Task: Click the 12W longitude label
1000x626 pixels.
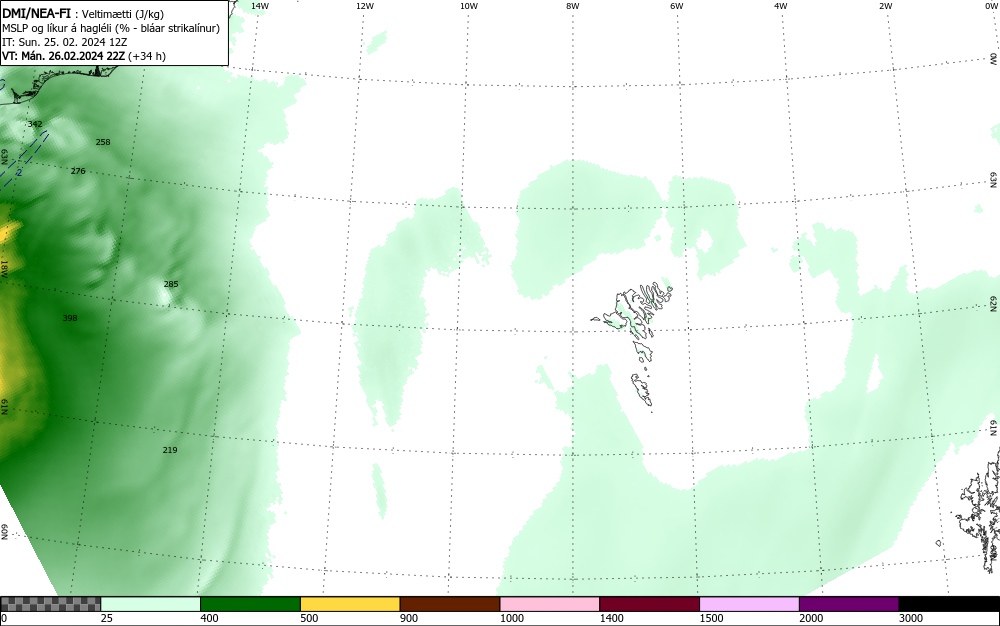Action: [364, 6]
